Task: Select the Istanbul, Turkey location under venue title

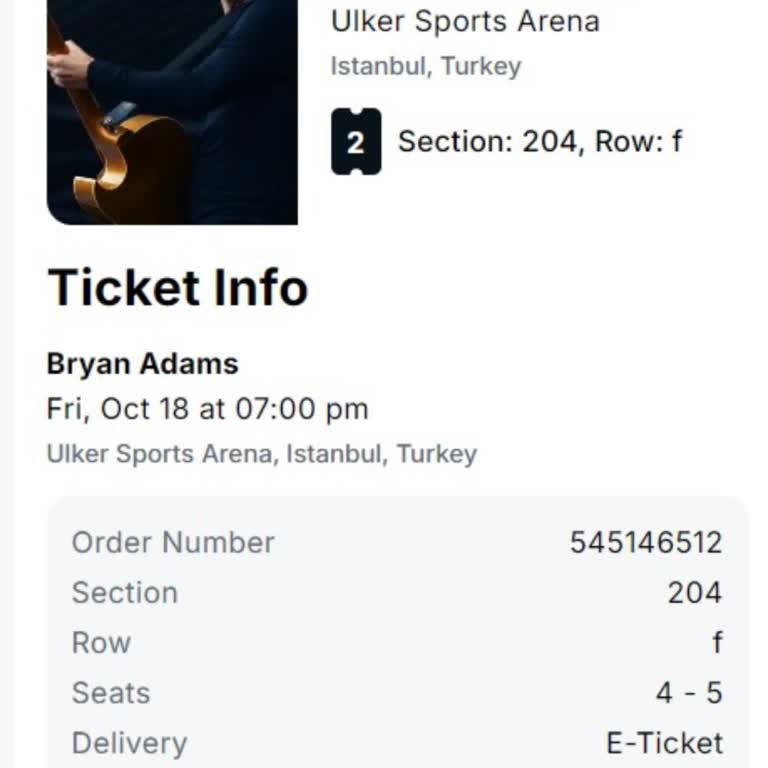Action: 426,67
